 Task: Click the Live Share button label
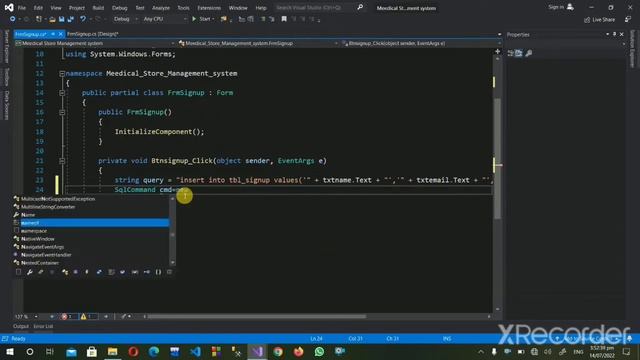pyautogui.click(x=603, y=20)
